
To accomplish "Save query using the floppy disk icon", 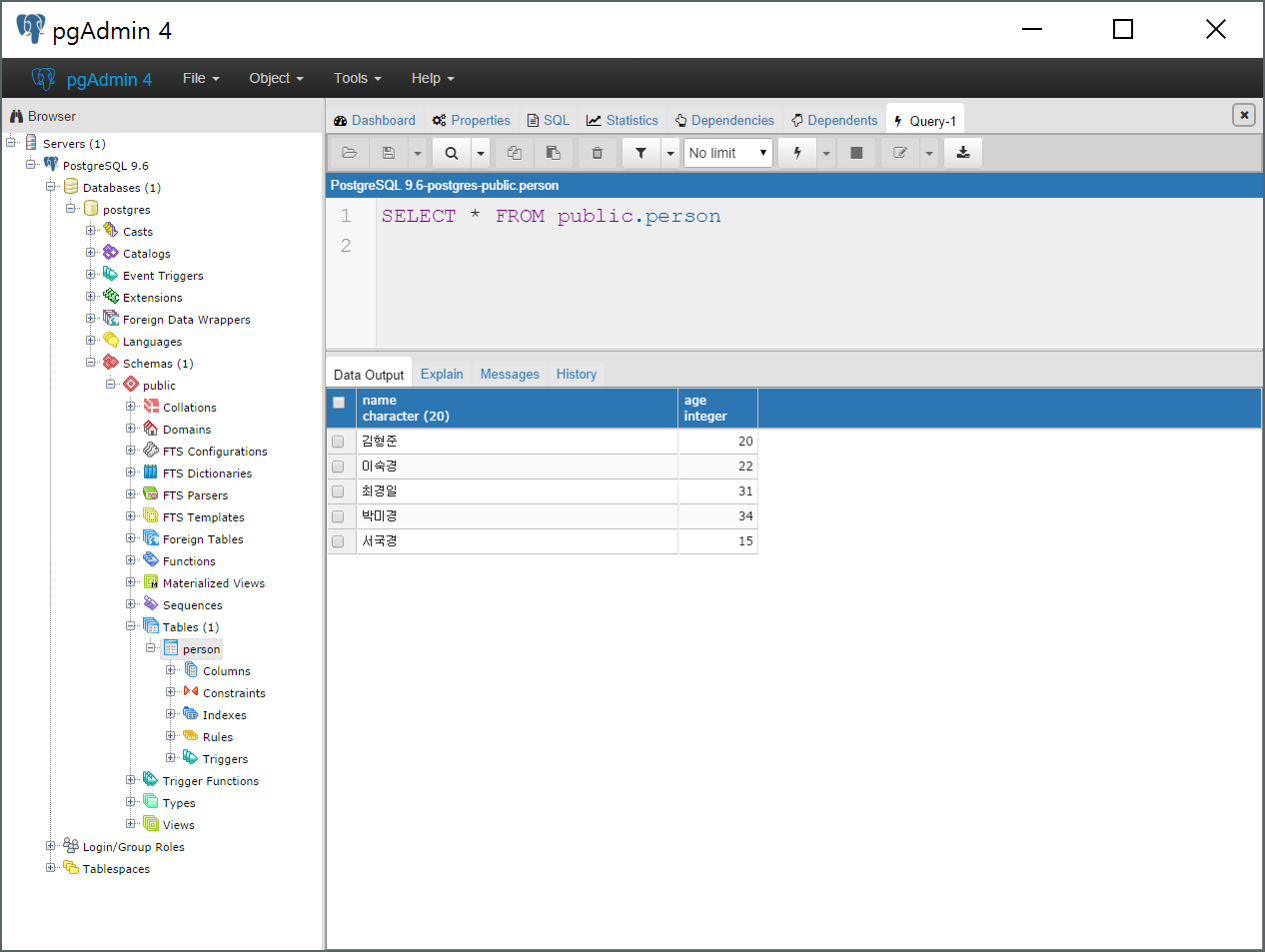I will point(389,153).
